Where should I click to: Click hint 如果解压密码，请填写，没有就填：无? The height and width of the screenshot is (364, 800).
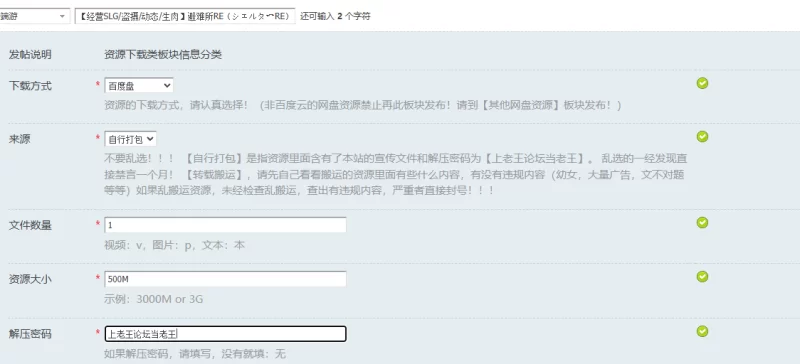click(x=195, y=353)
